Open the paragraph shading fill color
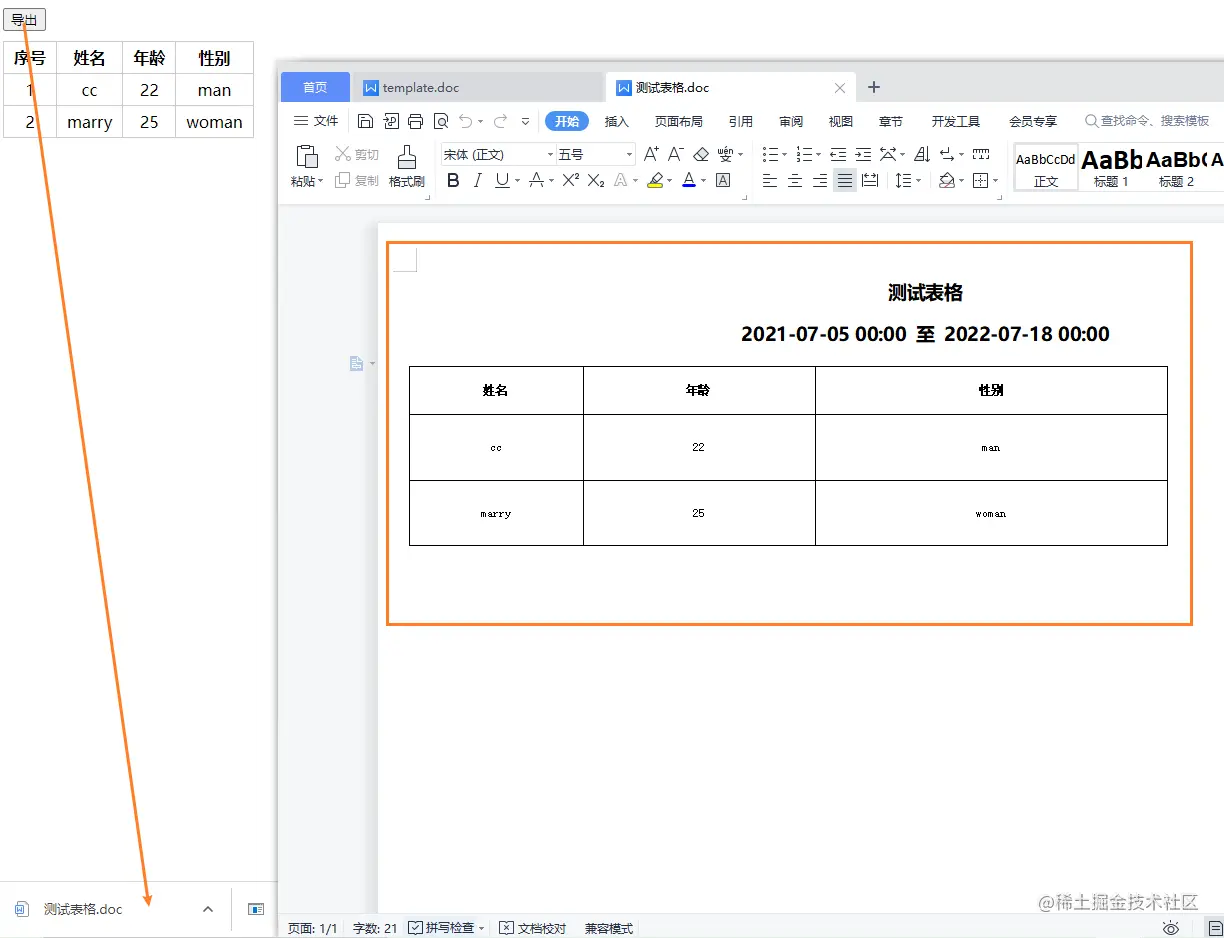The image size is (1224, 938). [x=946, y=181]
